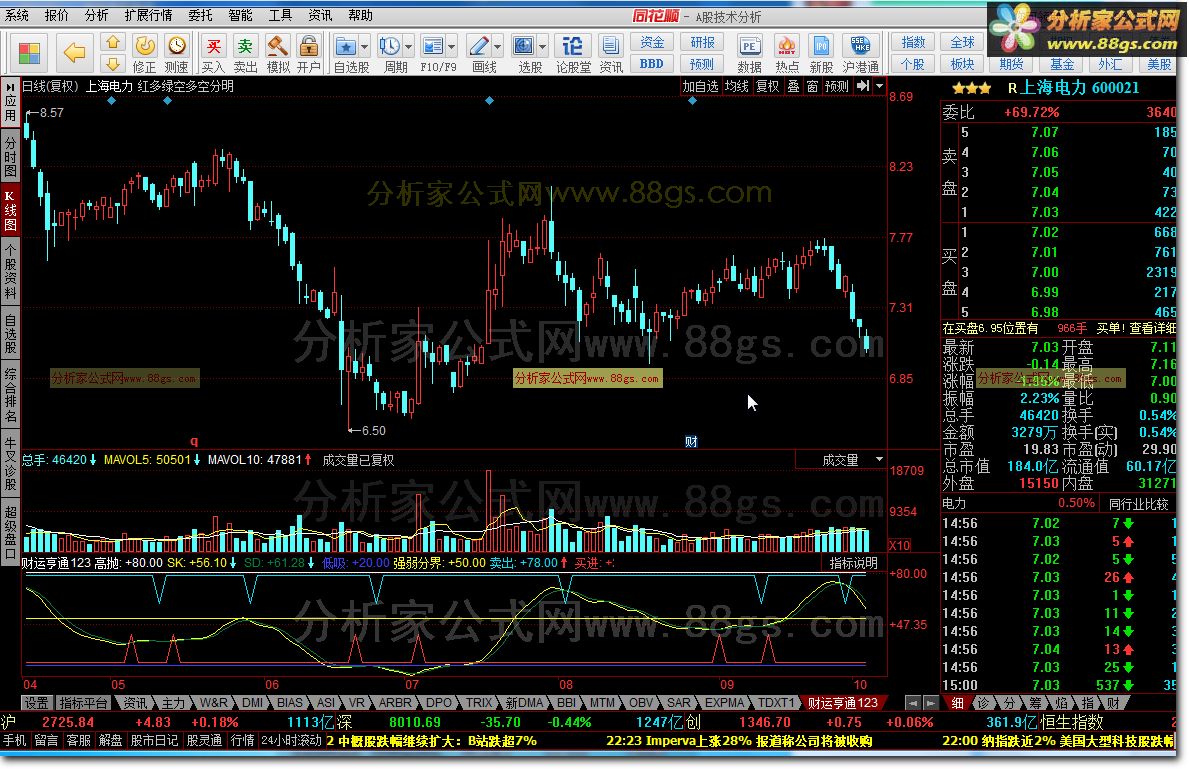Click the 财 marker on the K-line chart
The image size is (1189, 769).
coord(692,441)
